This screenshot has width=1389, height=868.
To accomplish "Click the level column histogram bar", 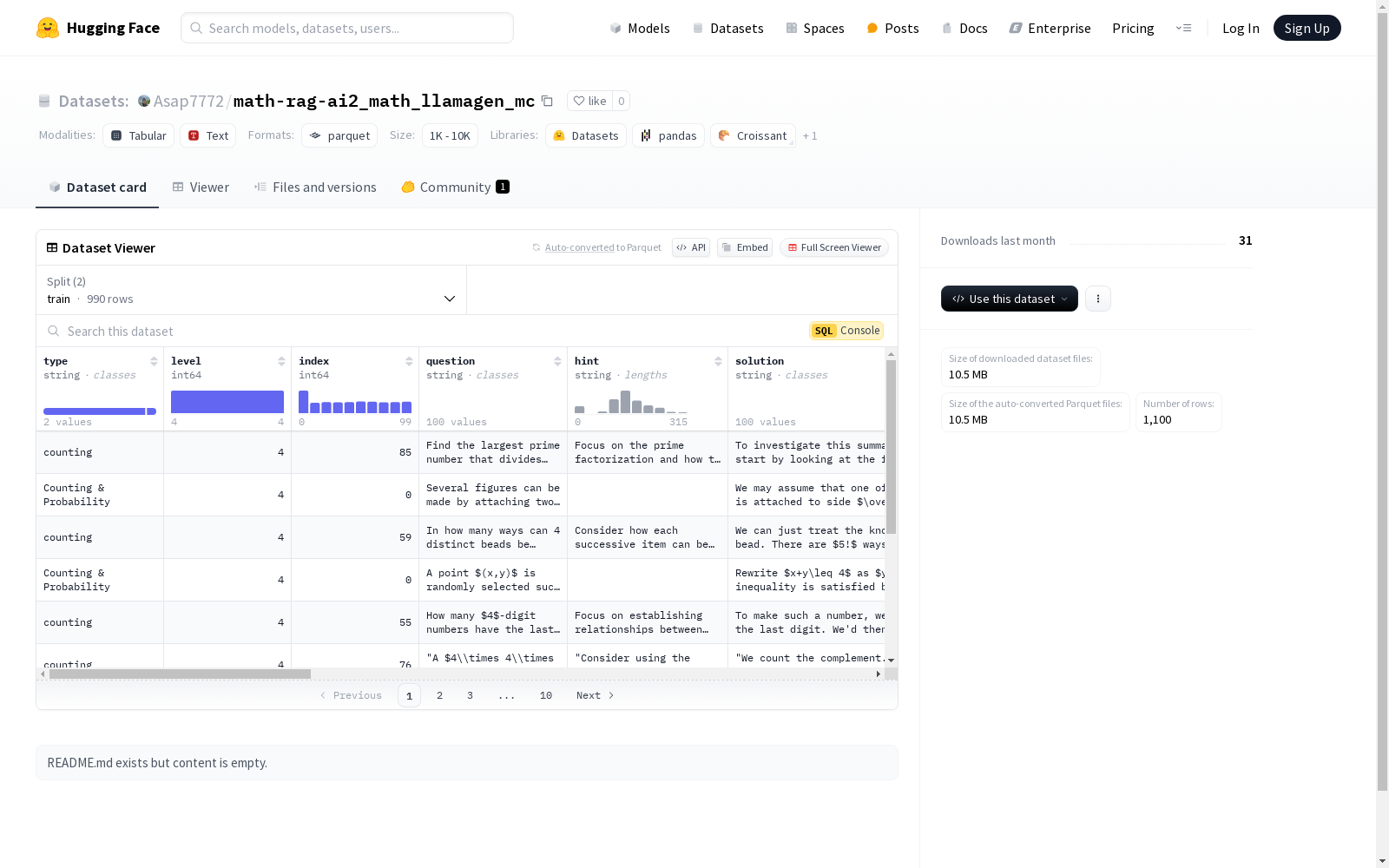I will (227, 402).
